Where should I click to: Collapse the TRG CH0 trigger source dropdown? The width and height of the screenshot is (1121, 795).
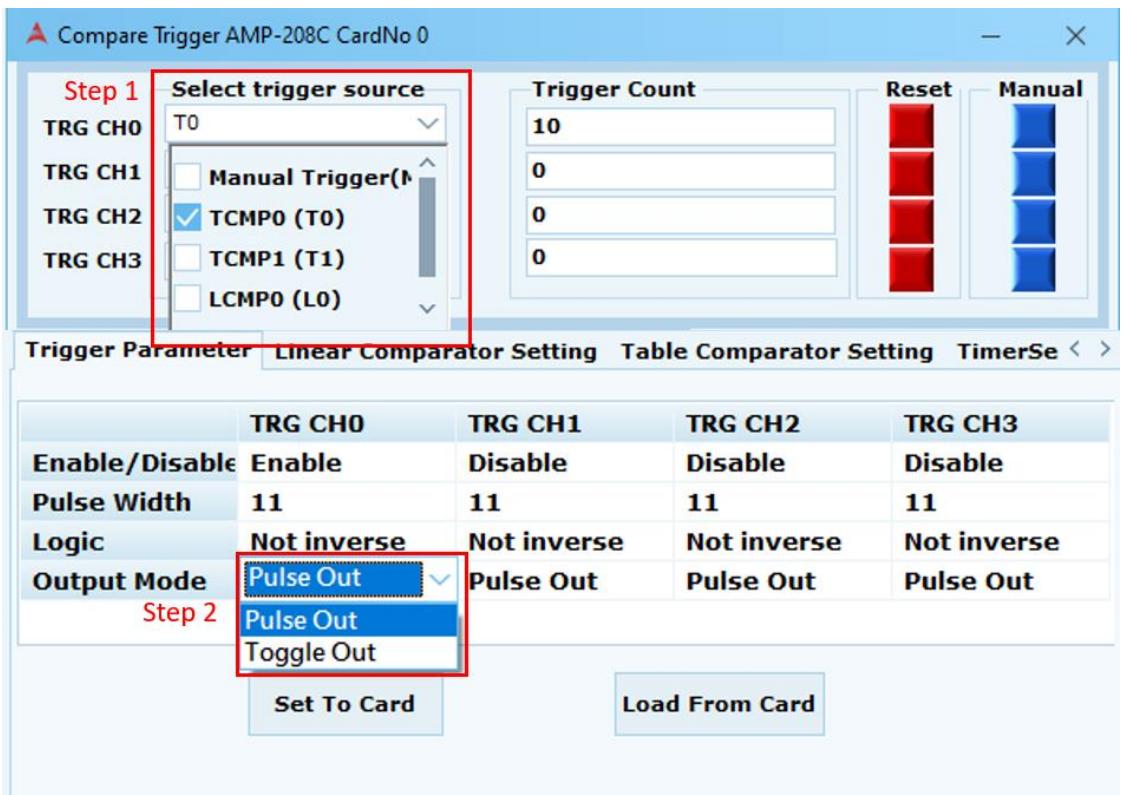coord(428,124)
